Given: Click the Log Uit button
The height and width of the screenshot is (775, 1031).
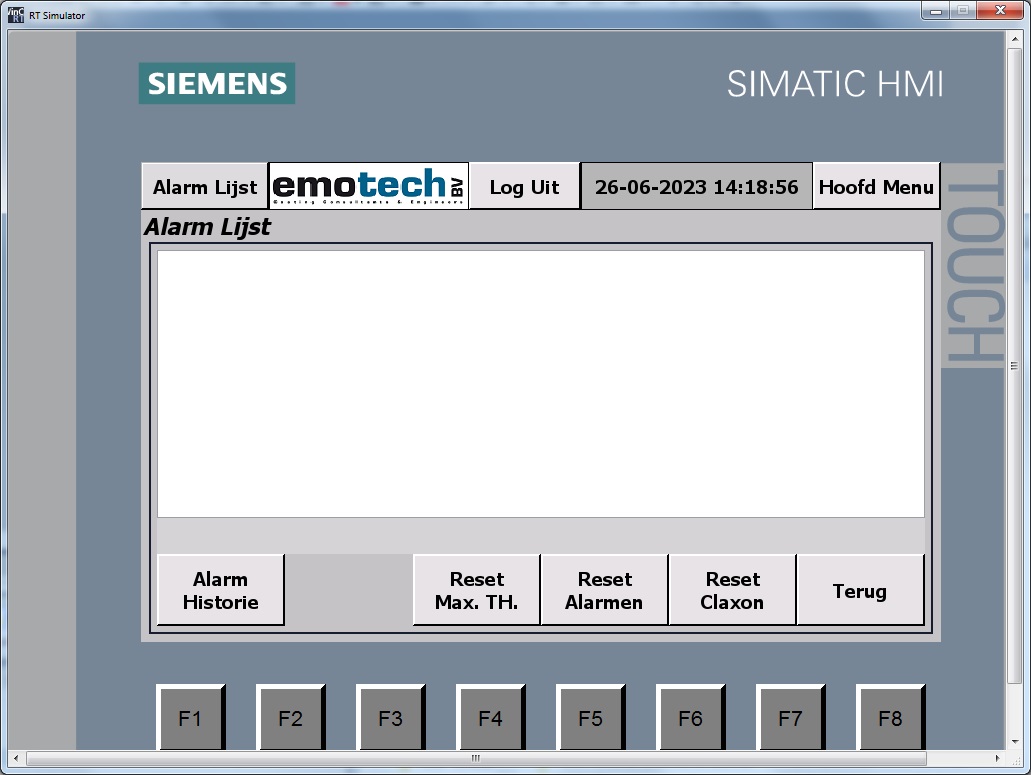Looking at the screenshot, I should (524, 187).
